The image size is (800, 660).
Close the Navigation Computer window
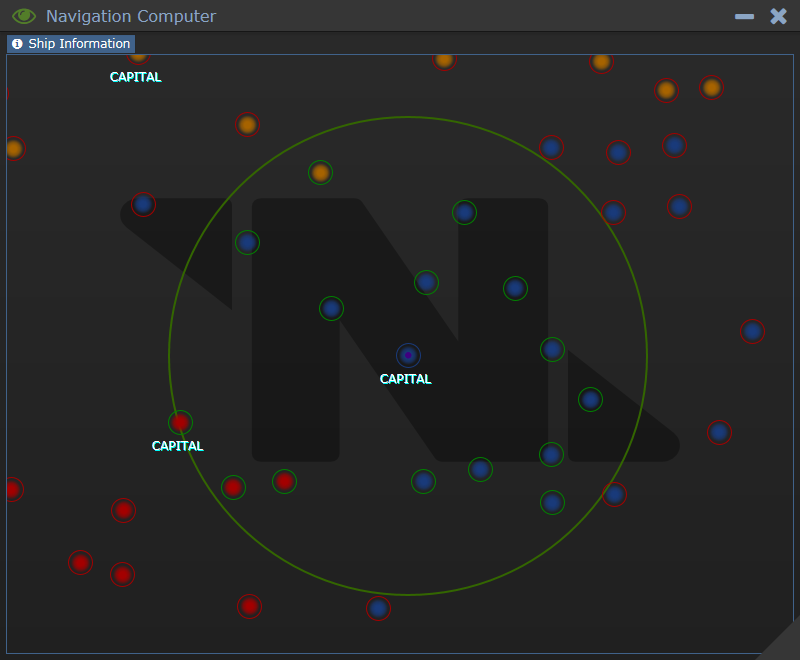(x=779, y=16)
